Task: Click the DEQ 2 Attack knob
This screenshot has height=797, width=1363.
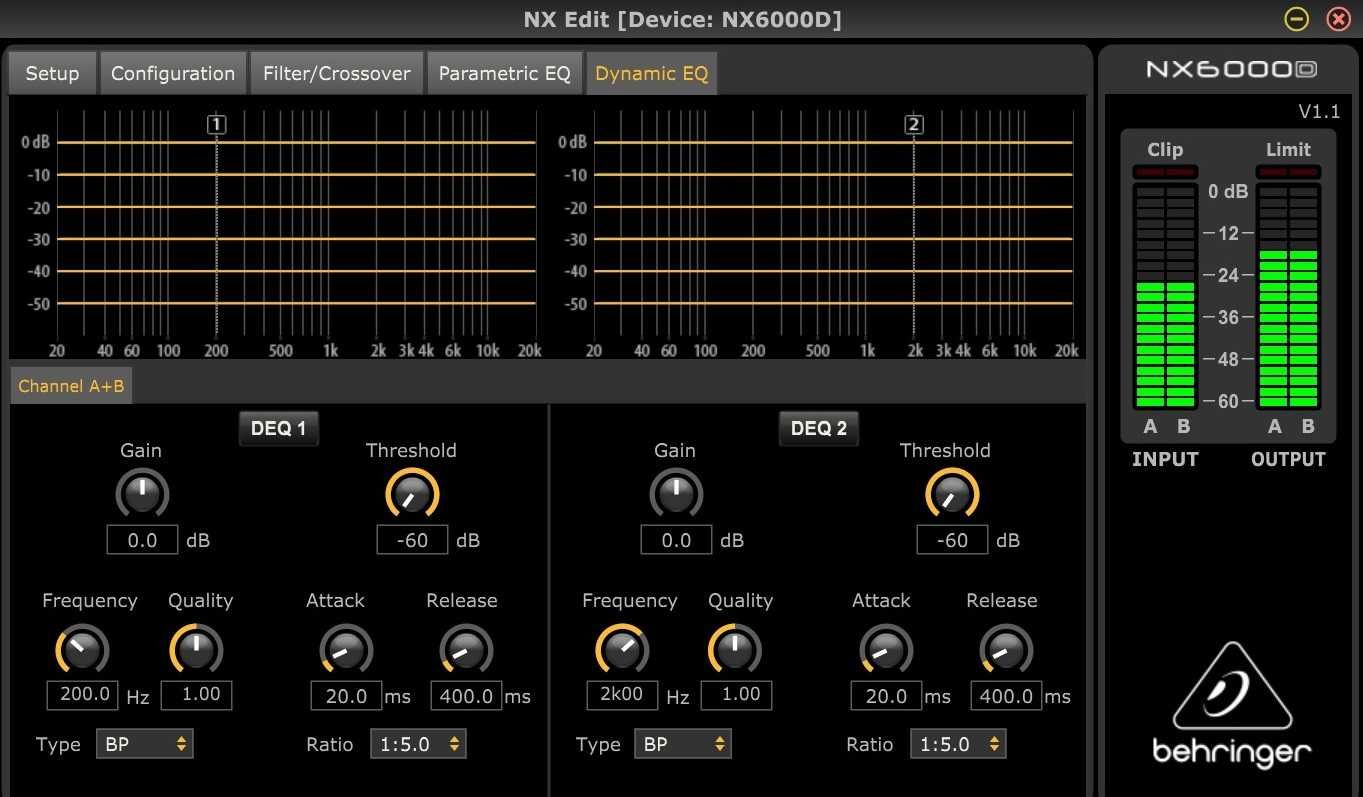Action: pyautogui.click(x=886, y=650)
